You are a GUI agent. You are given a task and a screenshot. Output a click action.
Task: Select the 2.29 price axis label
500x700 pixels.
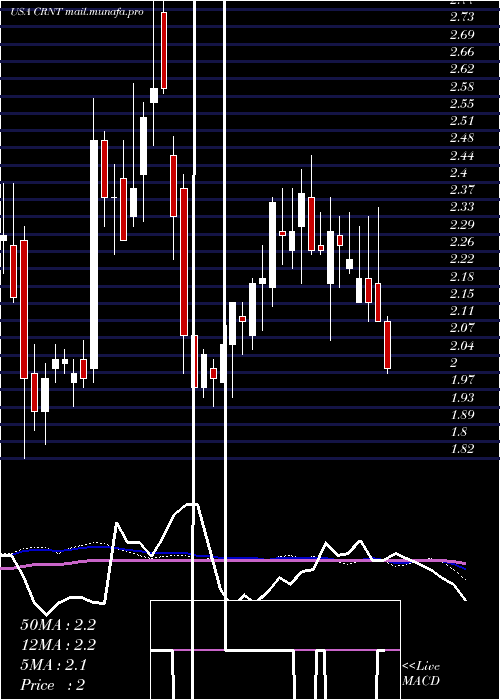462,225
